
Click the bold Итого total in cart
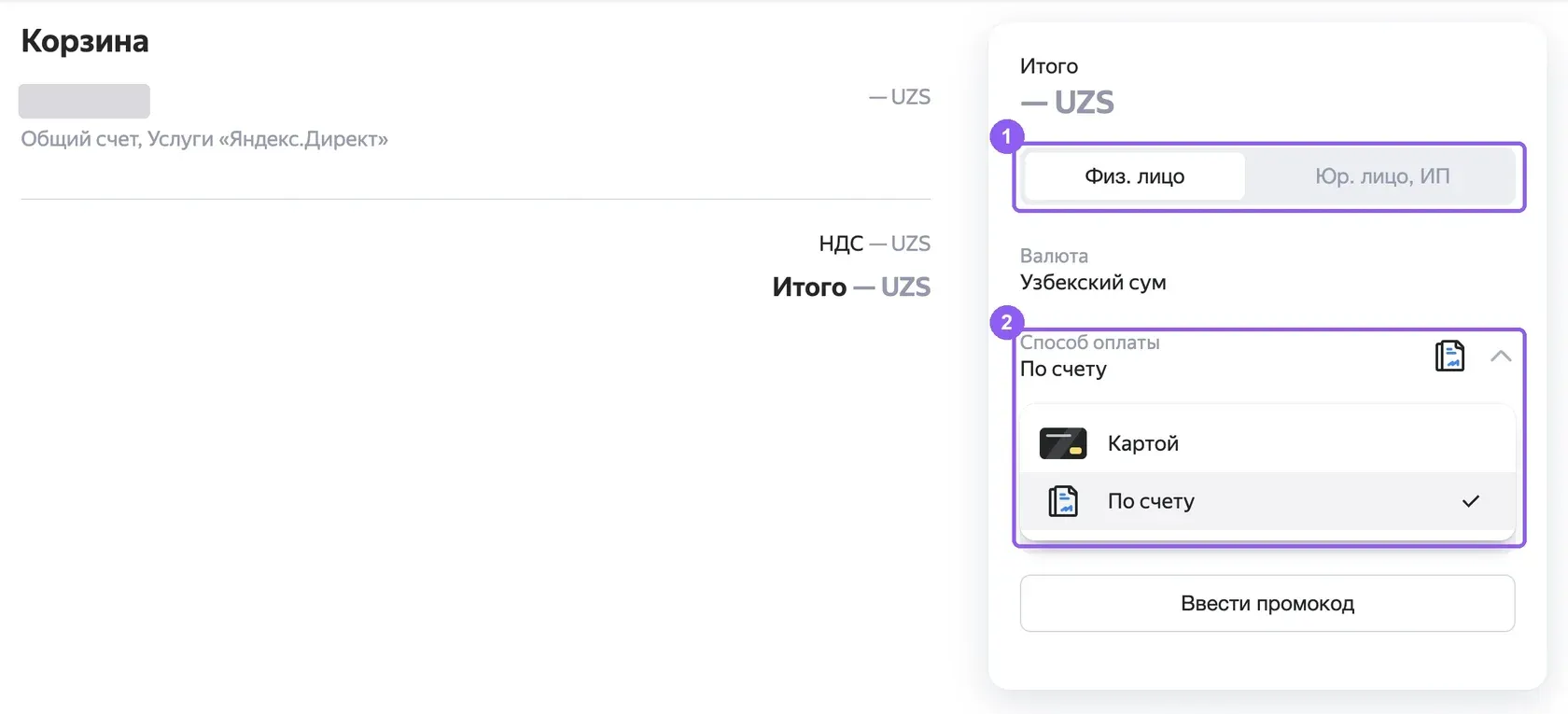tap(851, 287)
